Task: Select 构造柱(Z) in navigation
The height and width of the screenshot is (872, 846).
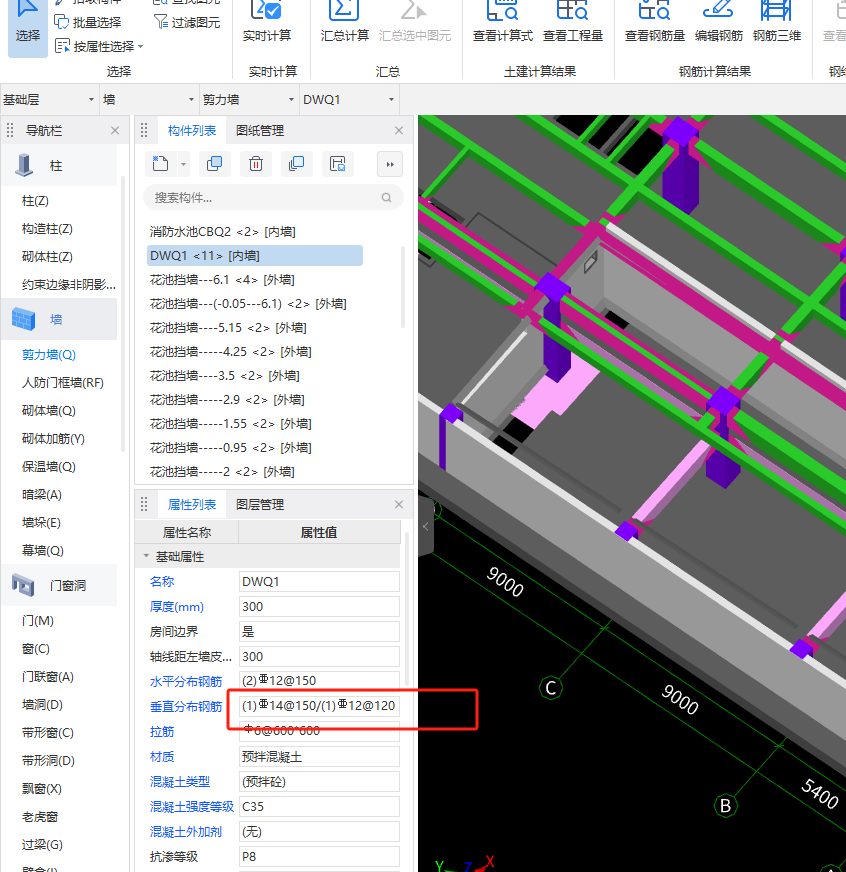Action: point(47,229)
